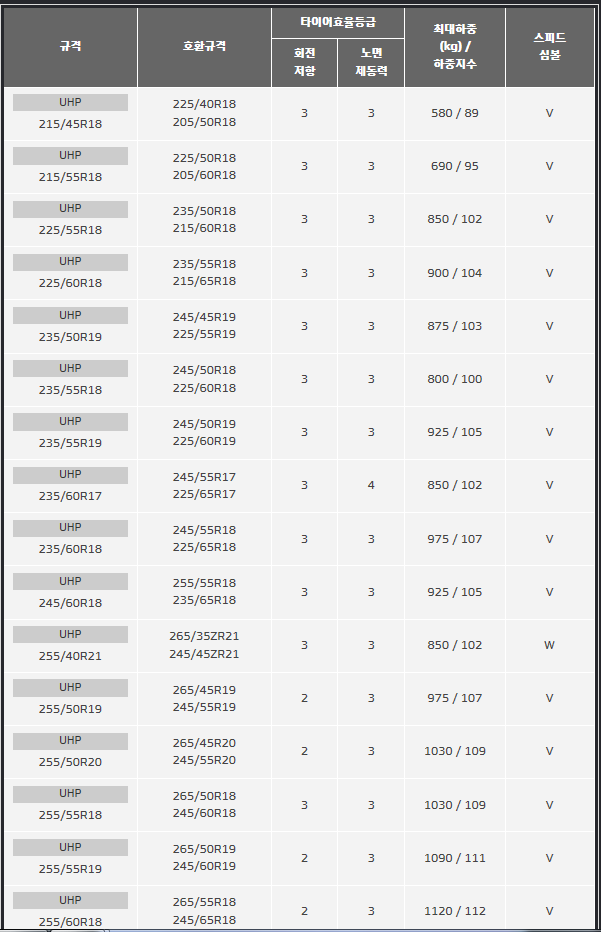Select the 1120 / 112 load cell
Image resolution: width=601 pixels, height=932 pixels.
[x=455, y=911]
